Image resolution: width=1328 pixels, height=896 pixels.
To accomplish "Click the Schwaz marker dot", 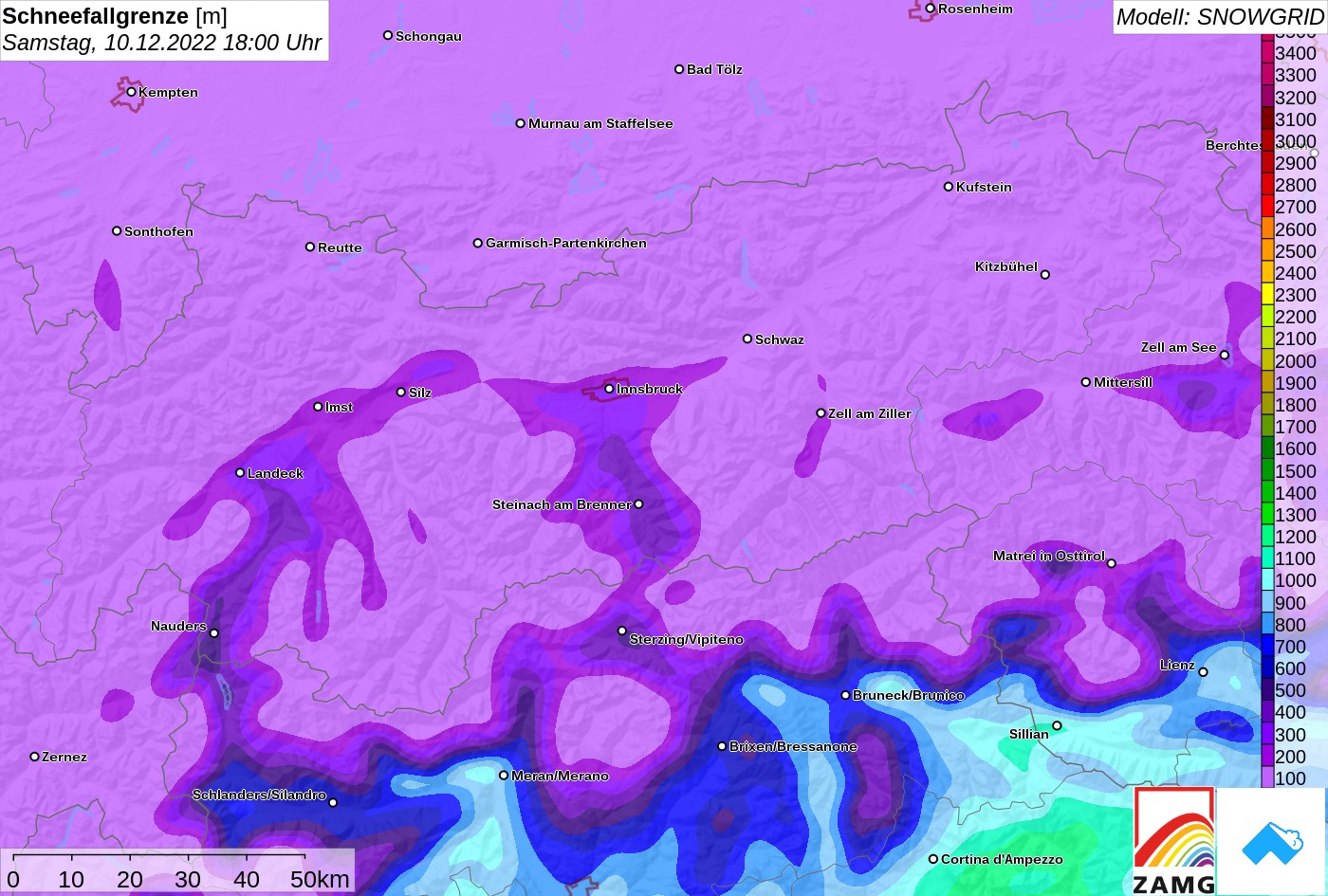I will tap(747, 338).
